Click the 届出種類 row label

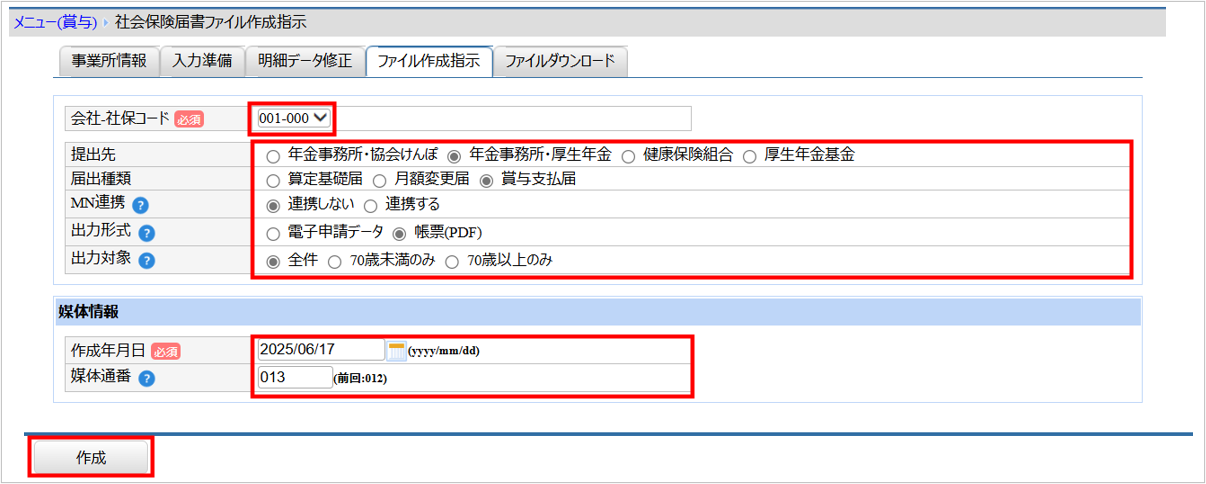coord(100,180)
